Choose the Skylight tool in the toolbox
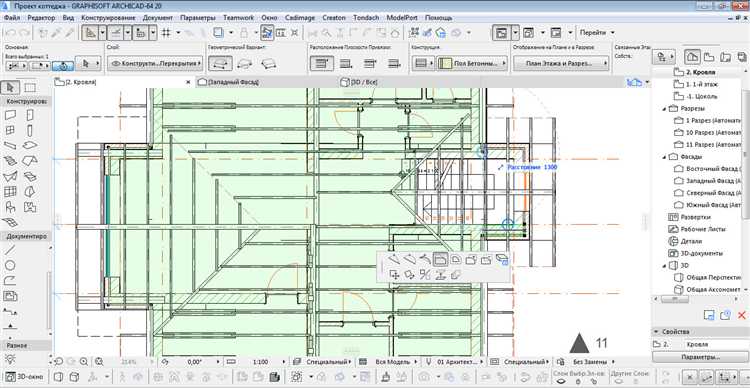This screenshot has width=750, height=388. pyautogui.click(x=30, y=177)
